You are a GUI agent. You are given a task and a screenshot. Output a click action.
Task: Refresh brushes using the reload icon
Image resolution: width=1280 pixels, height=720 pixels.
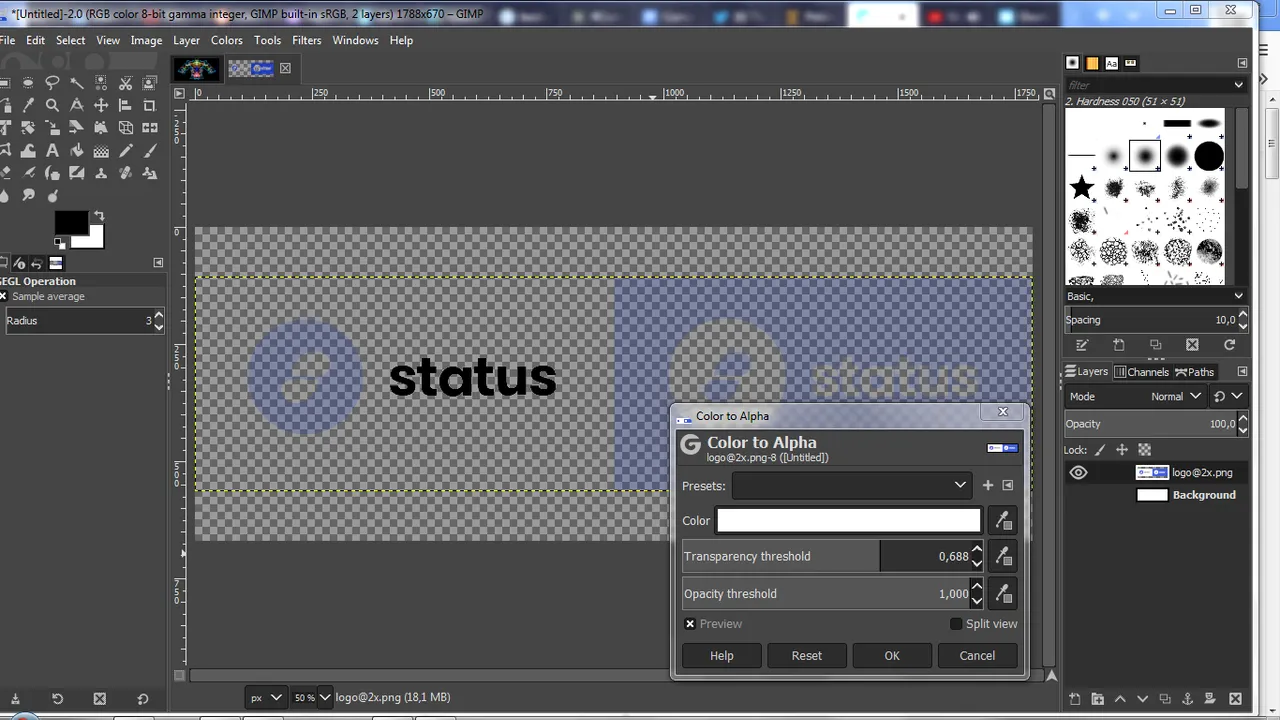pos(1229,345)
